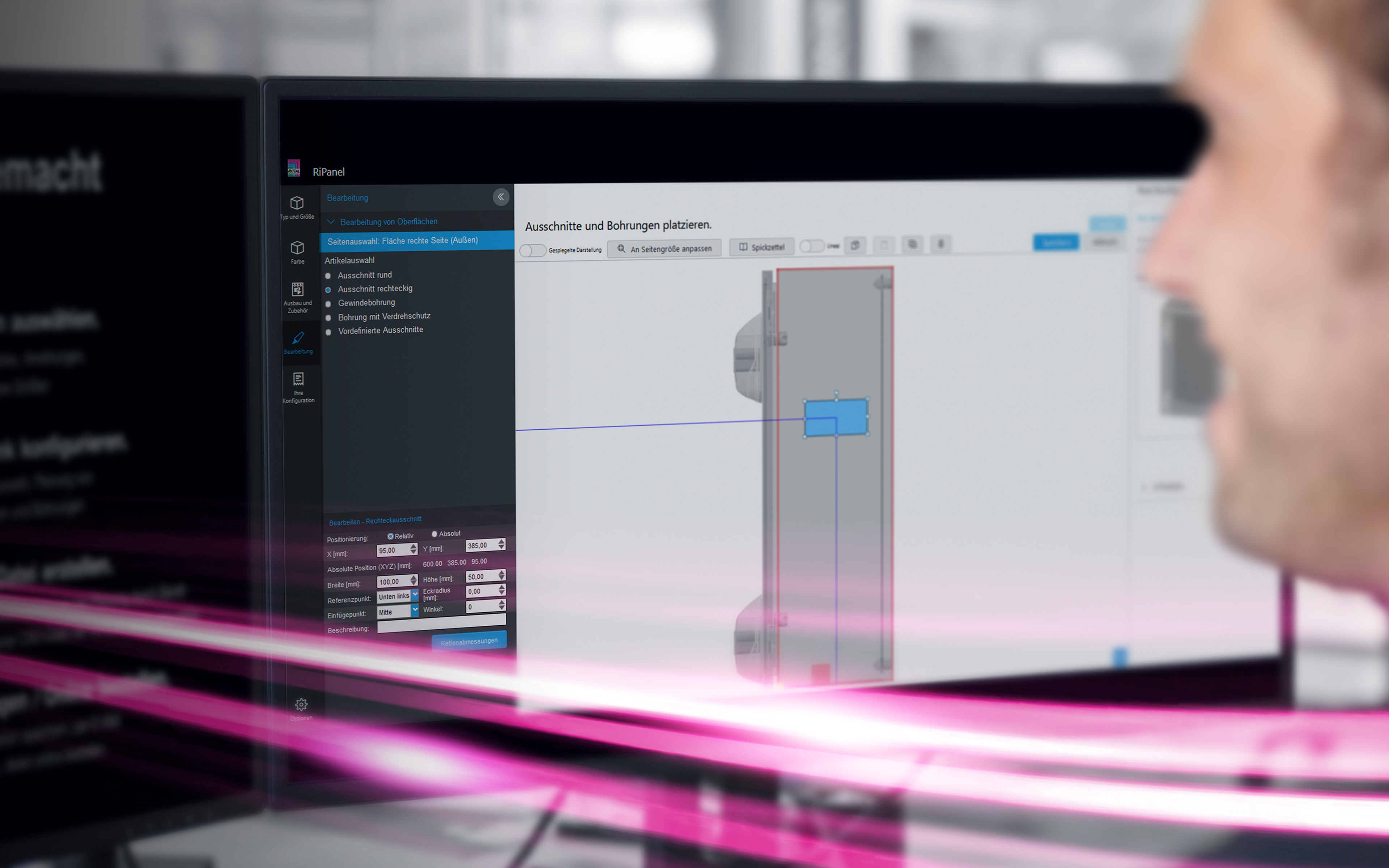Viewport: 1389px width, 868px height.
Task: Select the Absolut positioning radio button
Action: click(434, 534)
